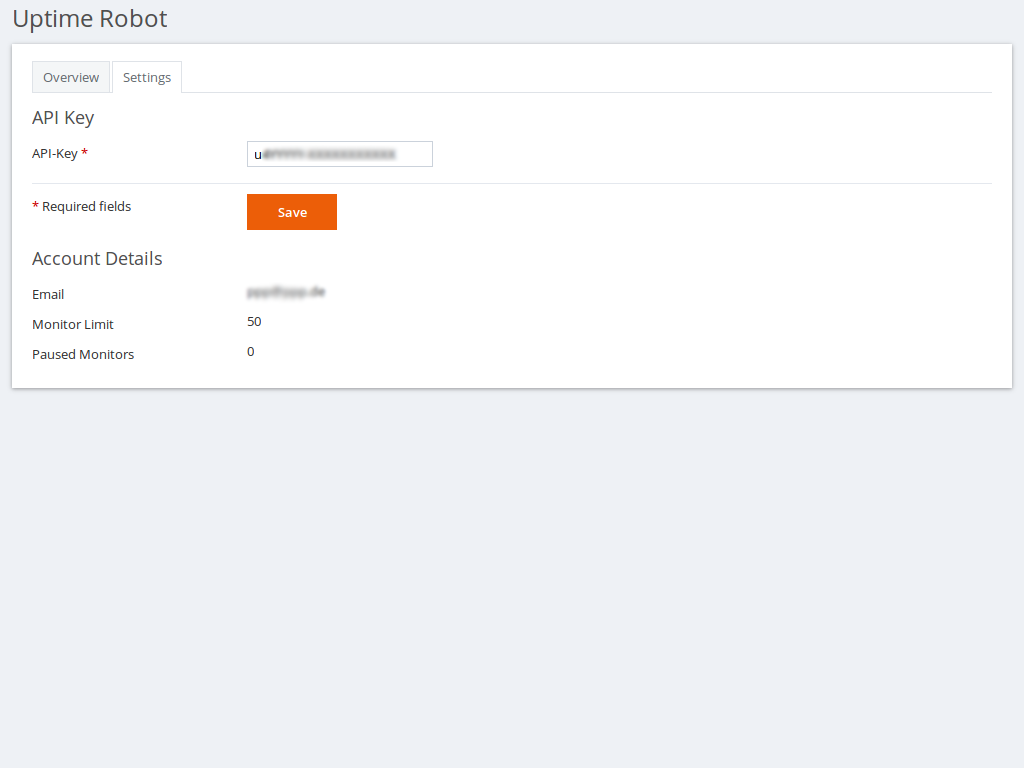
Task: Click the Account Details heading
Action: click(x=97, y=258)
